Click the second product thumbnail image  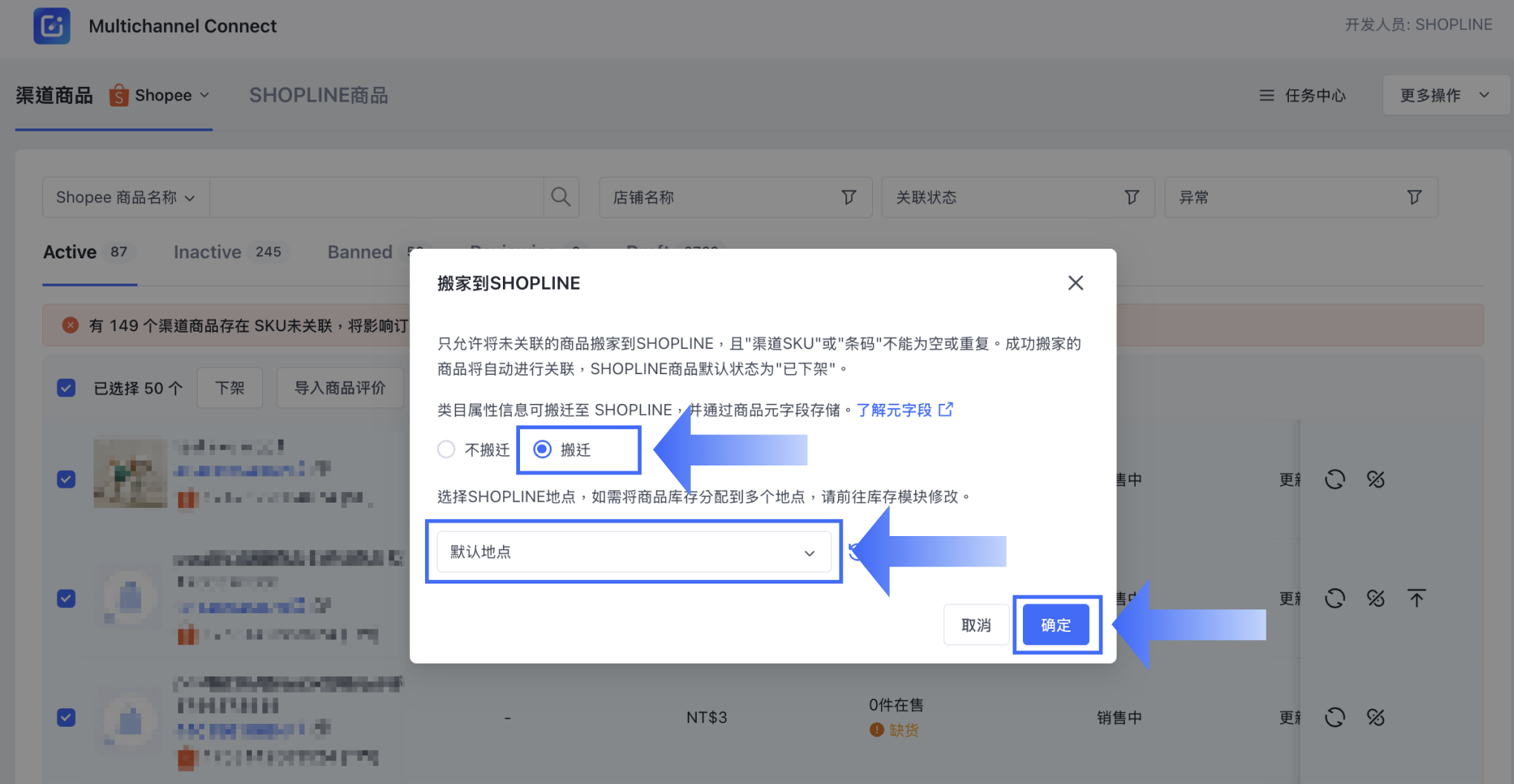pos(131,597)
